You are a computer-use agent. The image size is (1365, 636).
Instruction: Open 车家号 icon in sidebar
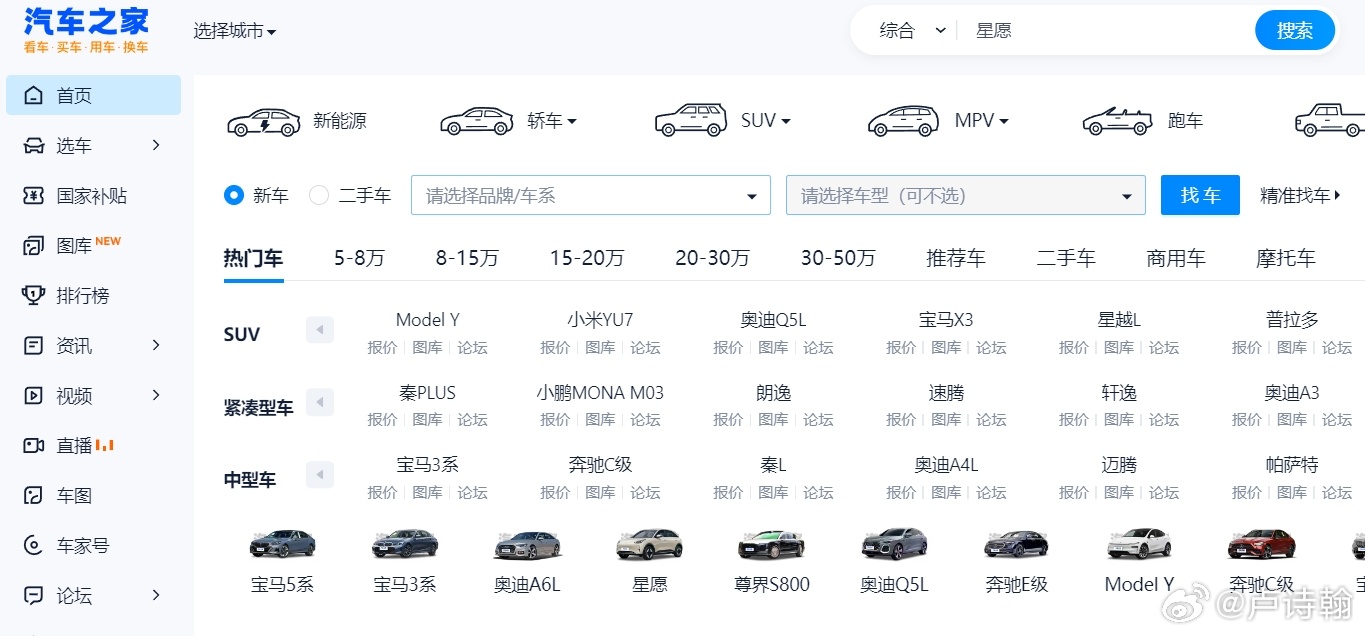tap(34, 546)
